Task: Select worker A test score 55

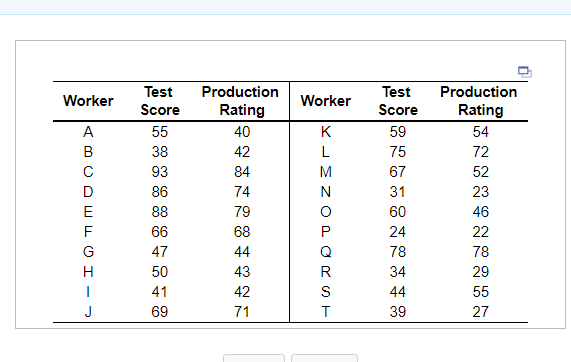Action: pyautogui.click(x=160, y=132)
